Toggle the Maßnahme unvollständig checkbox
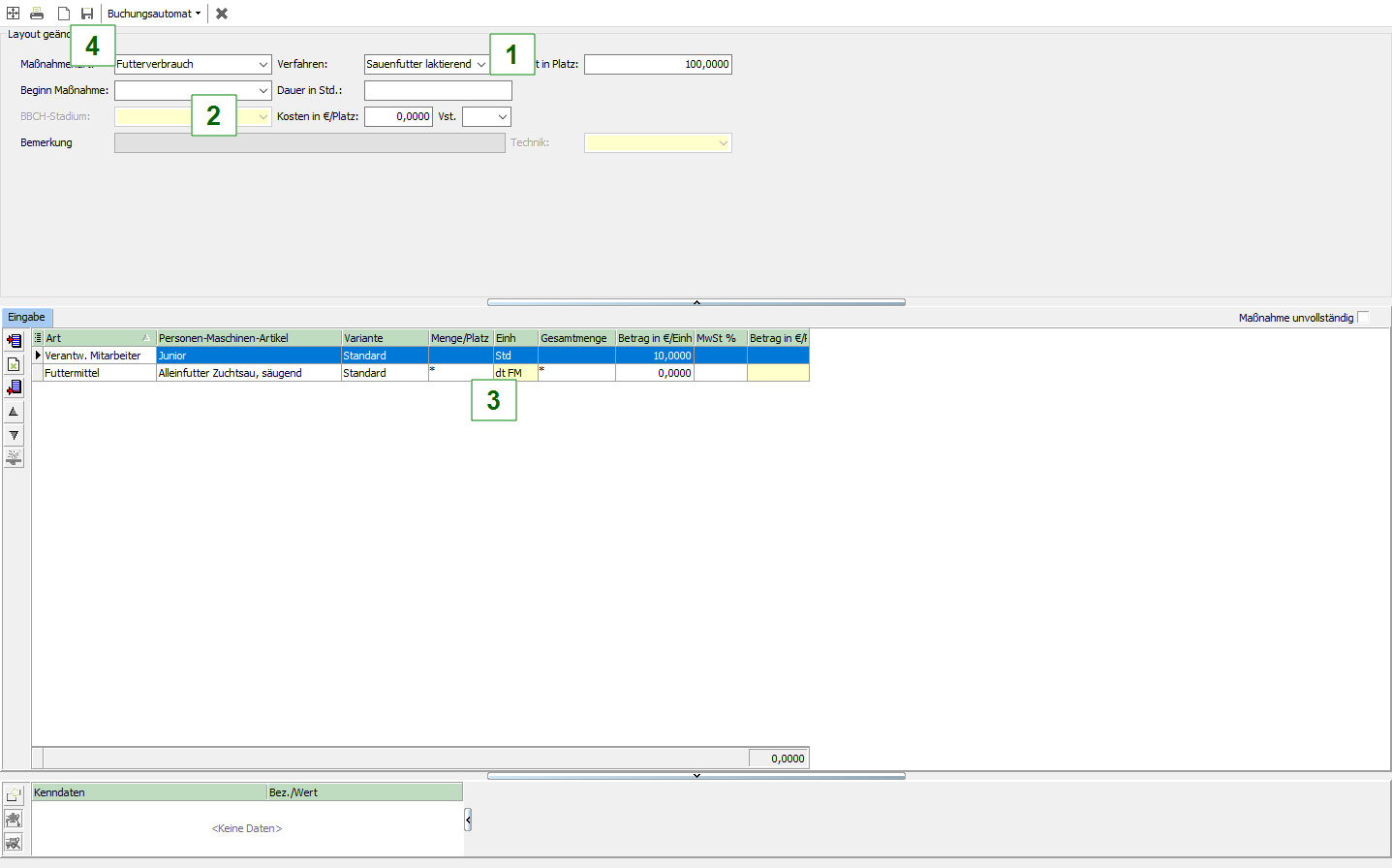 1363,318
